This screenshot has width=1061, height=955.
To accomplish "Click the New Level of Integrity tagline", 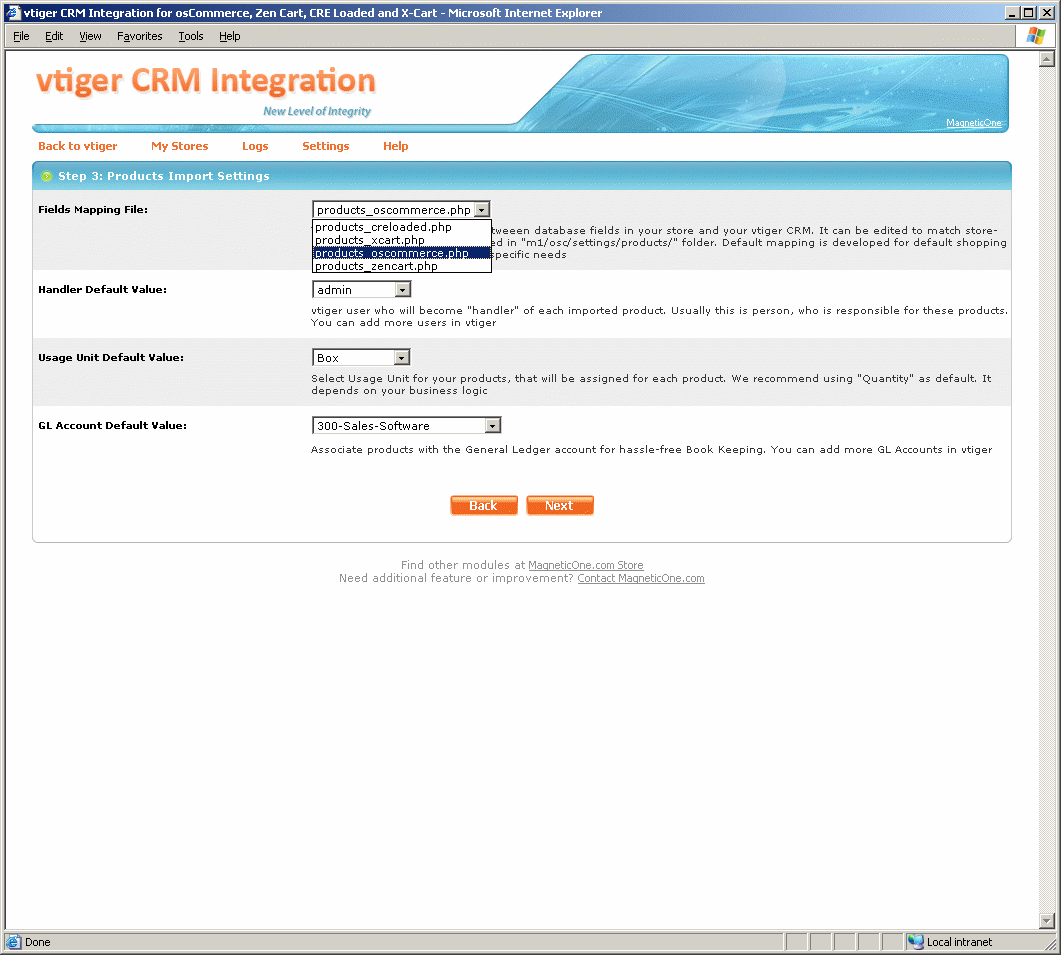I will pyautogui.click(x=317, y=111).
